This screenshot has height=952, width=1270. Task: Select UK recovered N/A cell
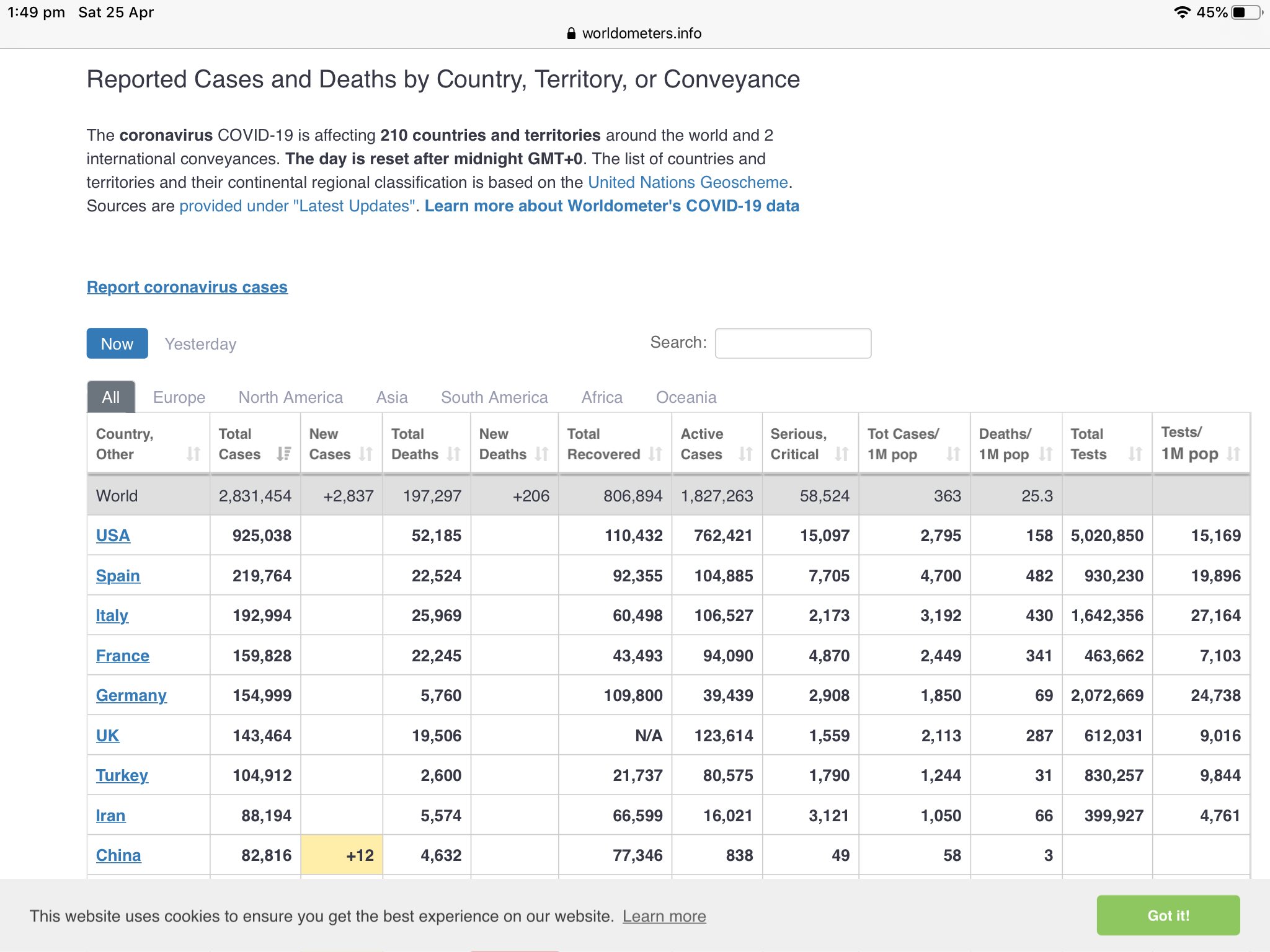[x=615, y=736]
